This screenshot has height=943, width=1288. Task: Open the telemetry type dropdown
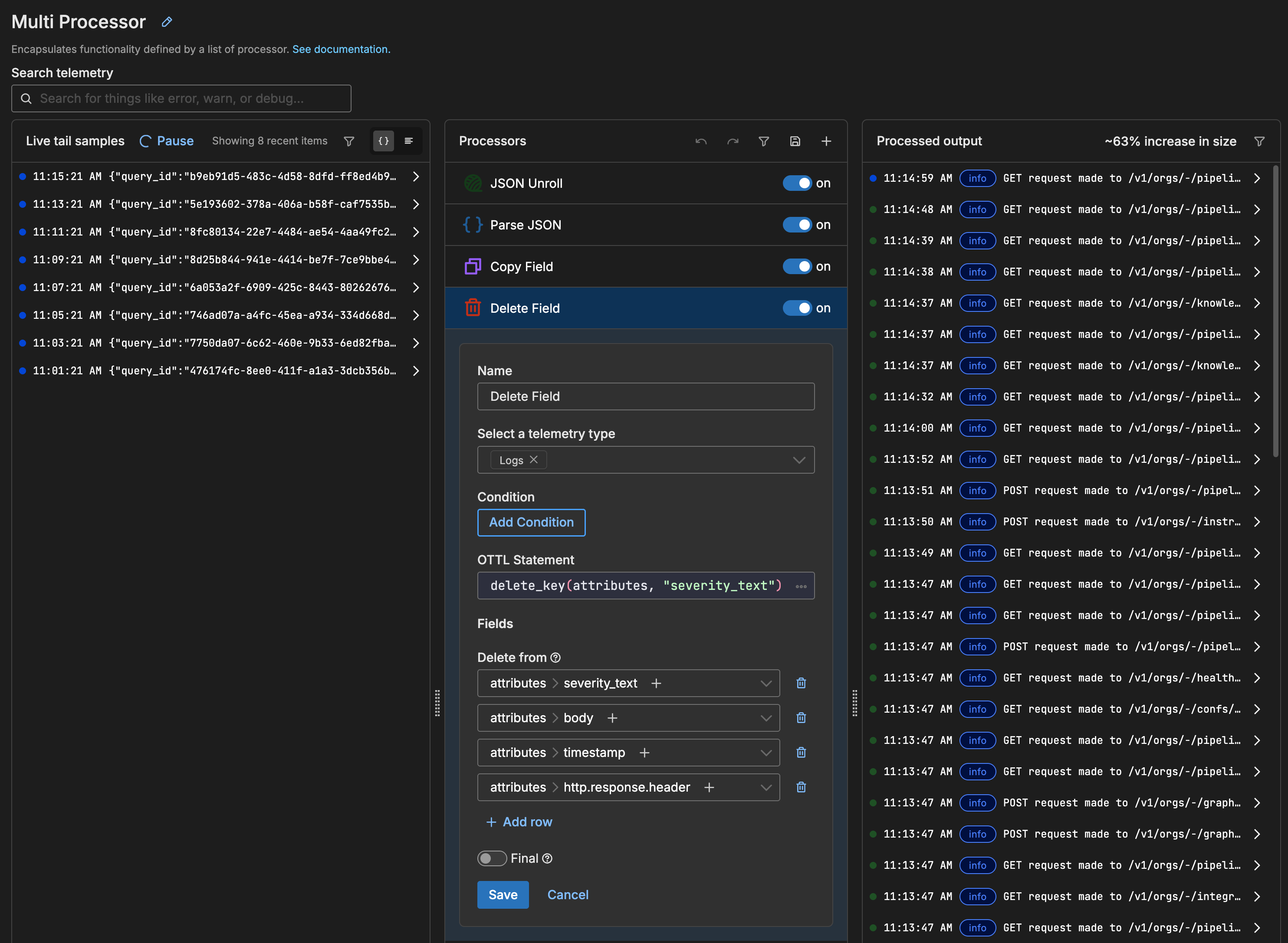click(x=798, y=459)
